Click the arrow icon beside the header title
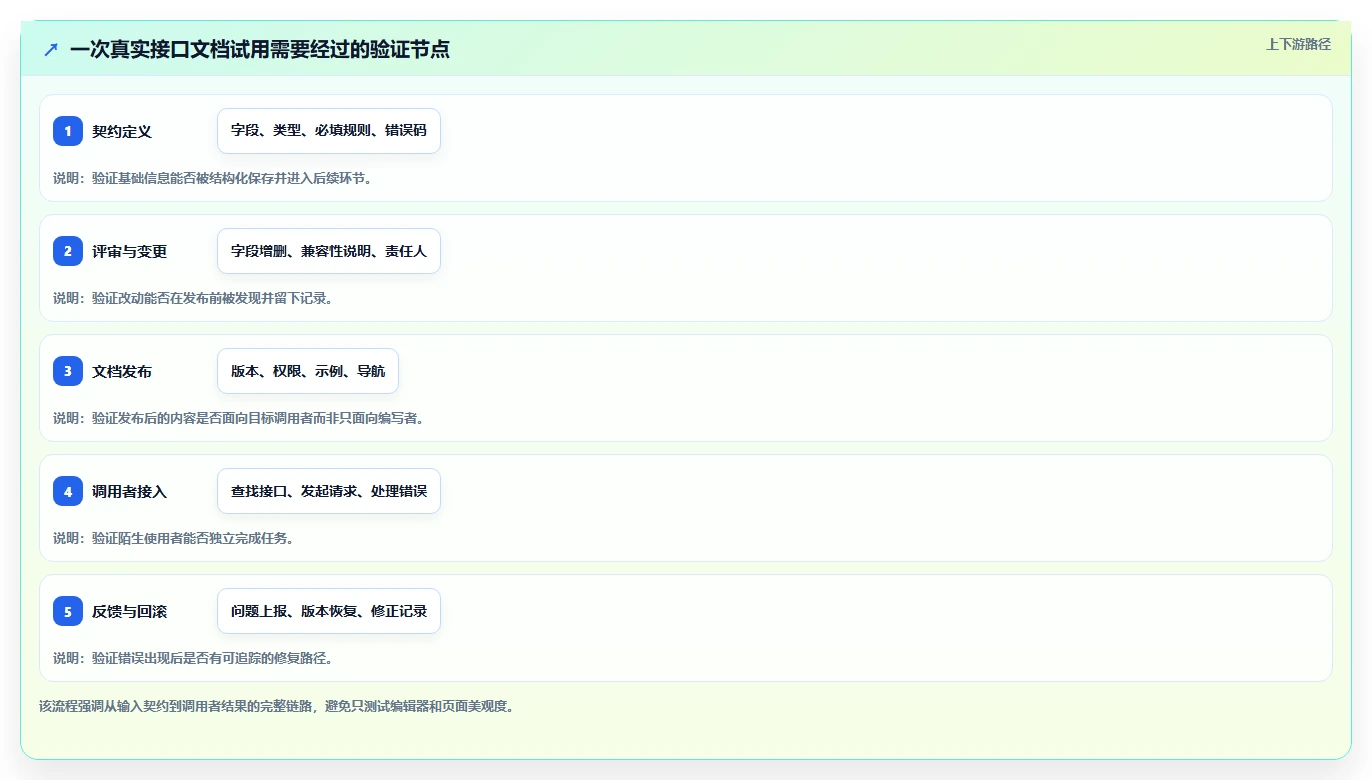 click(51, 49)
